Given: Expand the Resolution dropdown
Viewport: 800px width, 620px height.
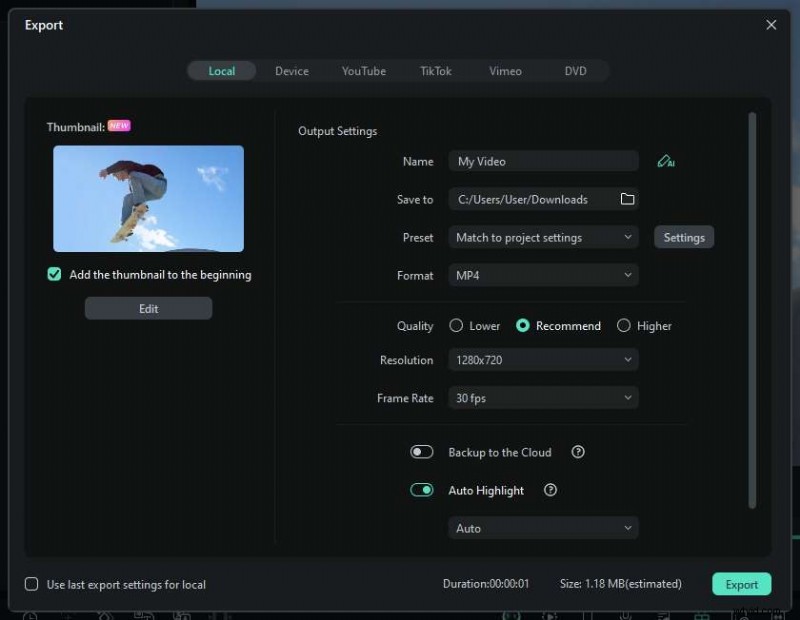Looking at the screenshot, I should [x=543, y=360].
